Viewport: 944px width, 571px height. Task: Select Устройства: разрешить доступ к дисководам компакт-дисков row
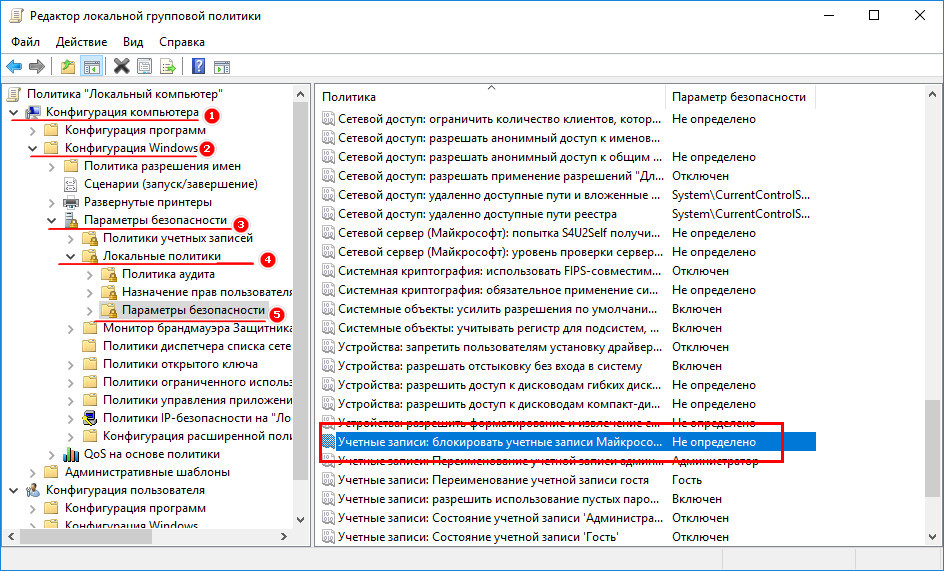pos(567,404)
